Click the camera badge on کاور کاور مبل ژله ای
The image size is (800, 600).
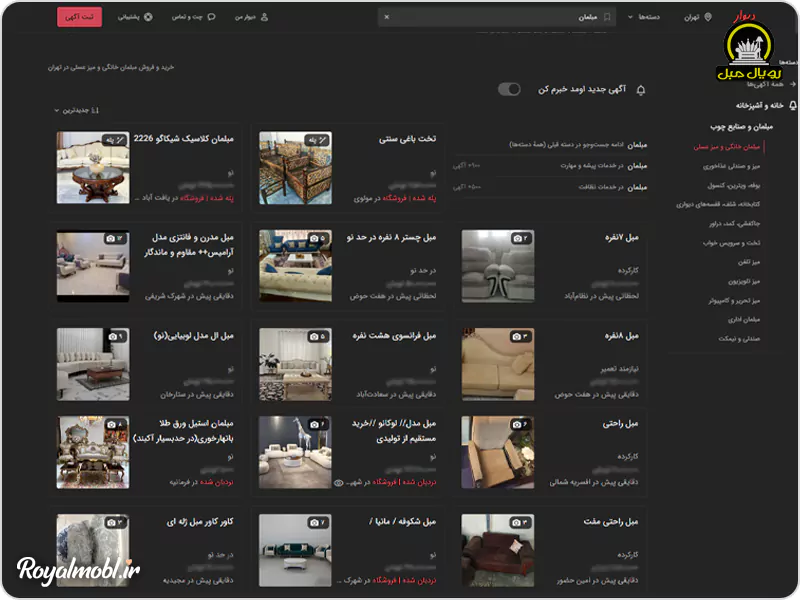[x=116, y=522]
